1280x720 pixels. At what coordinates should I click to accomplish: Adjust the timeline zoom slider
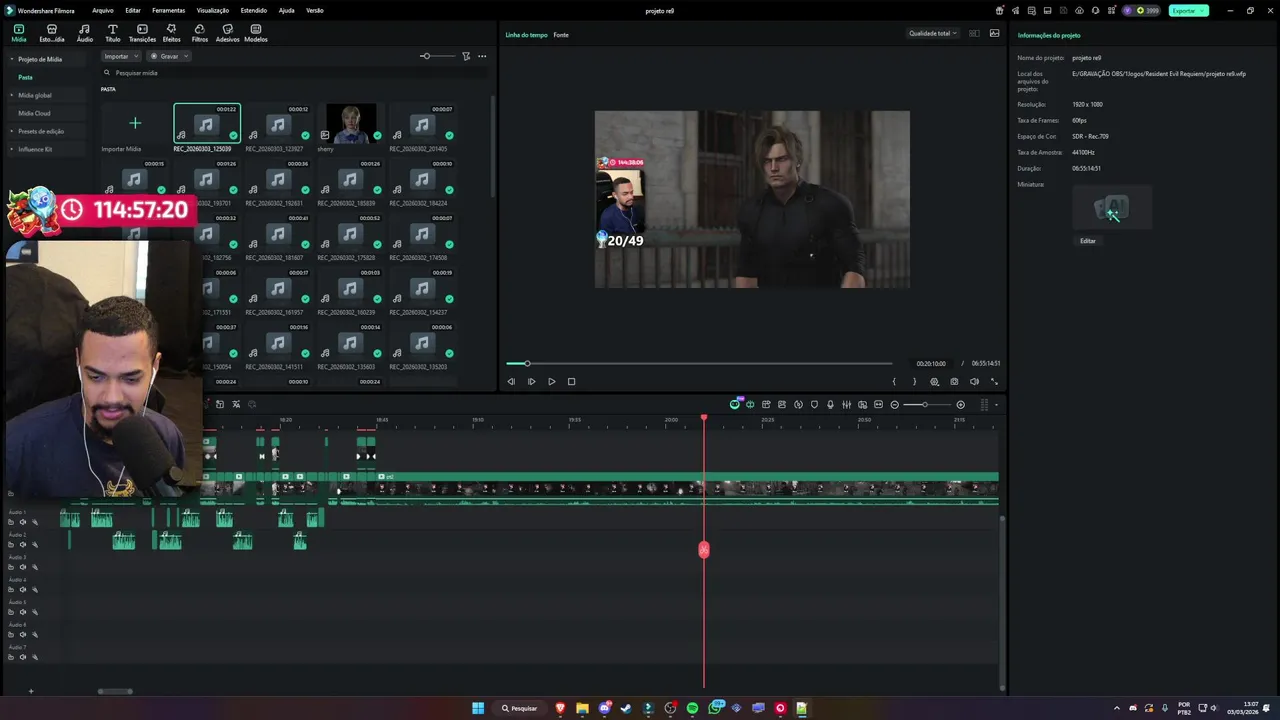pyautogui.click(x=925, y=404)
